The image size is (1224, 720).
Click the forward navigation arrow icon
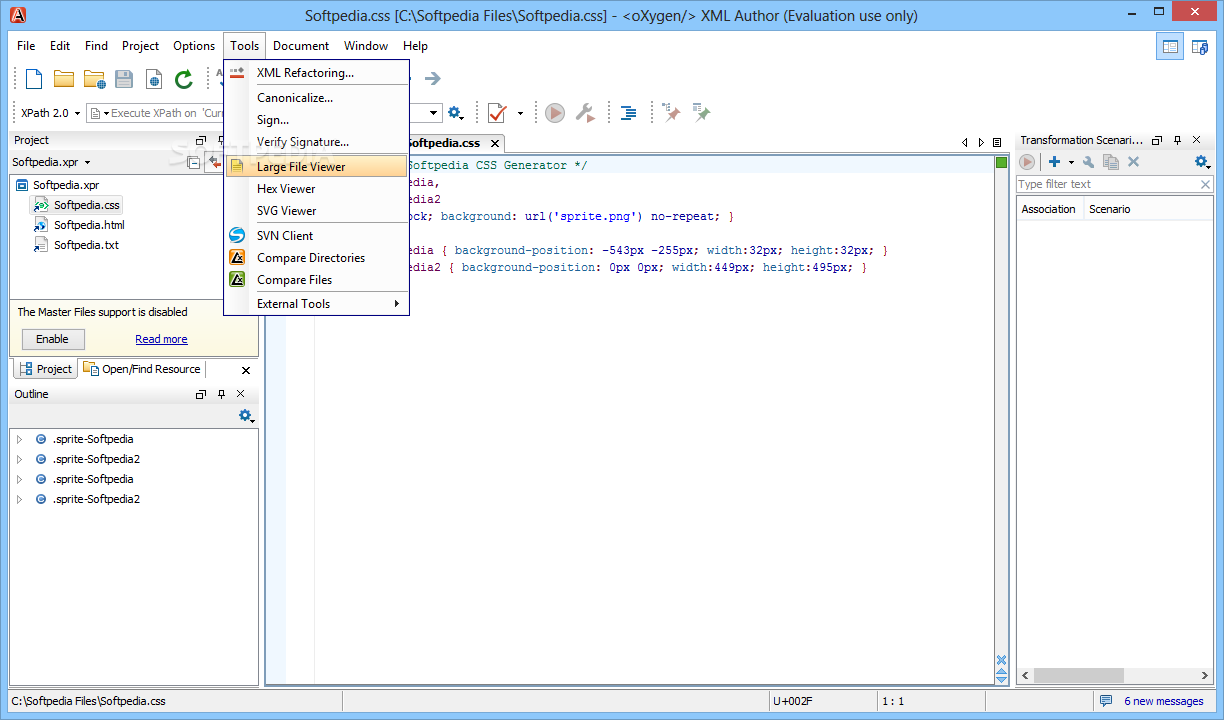pos(432,79)
